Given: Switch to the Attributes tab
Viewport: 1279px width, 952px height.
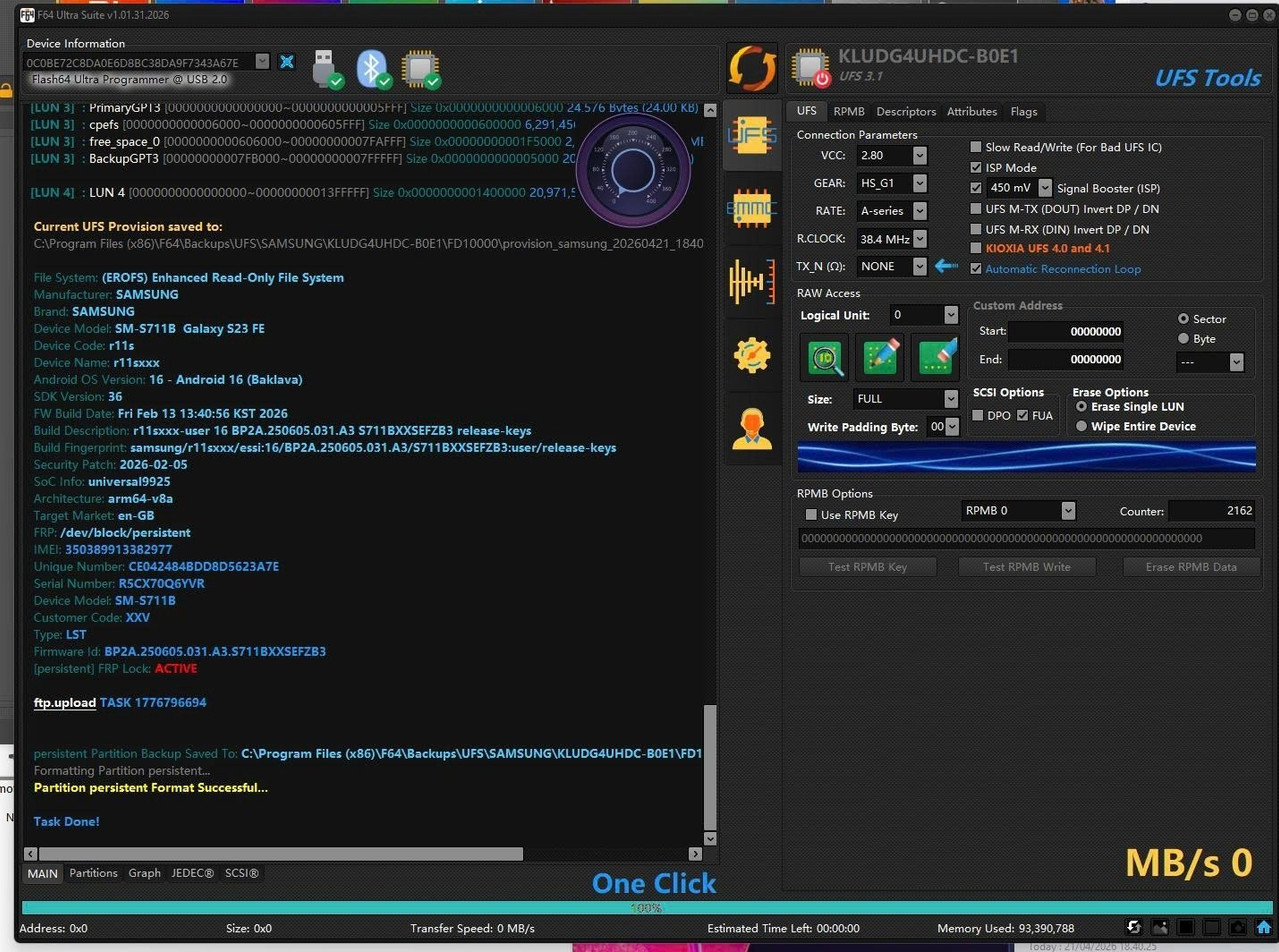Looking at the screenshot, I should pyautogui.click(x=972, y=112).
